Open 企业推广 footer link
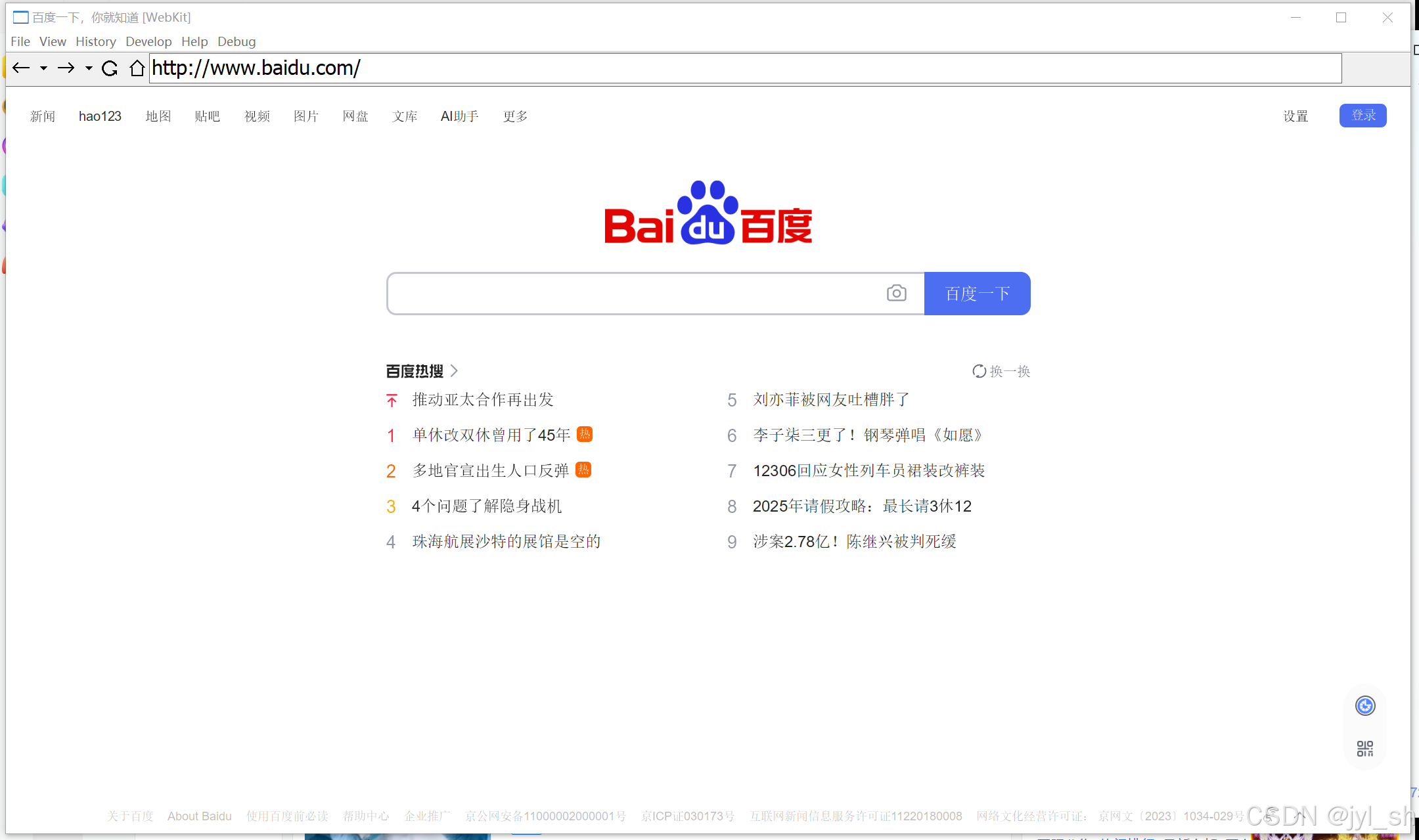Screen dimensions: 1419x840 (428, 816)
